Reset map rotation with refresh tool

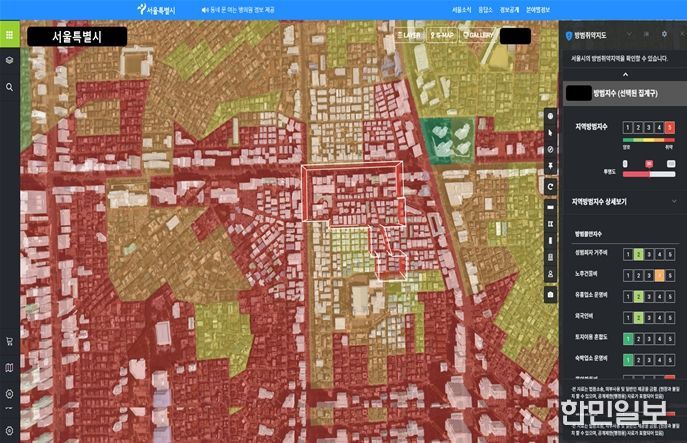pyautogui.click(x=551, y=186)
